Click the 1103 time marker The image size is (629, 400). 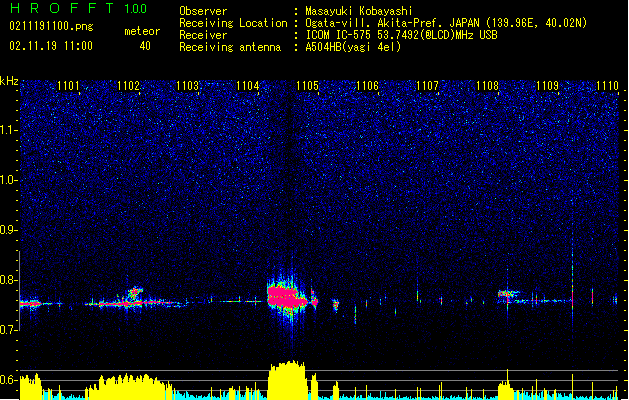[x=188, y=86]
